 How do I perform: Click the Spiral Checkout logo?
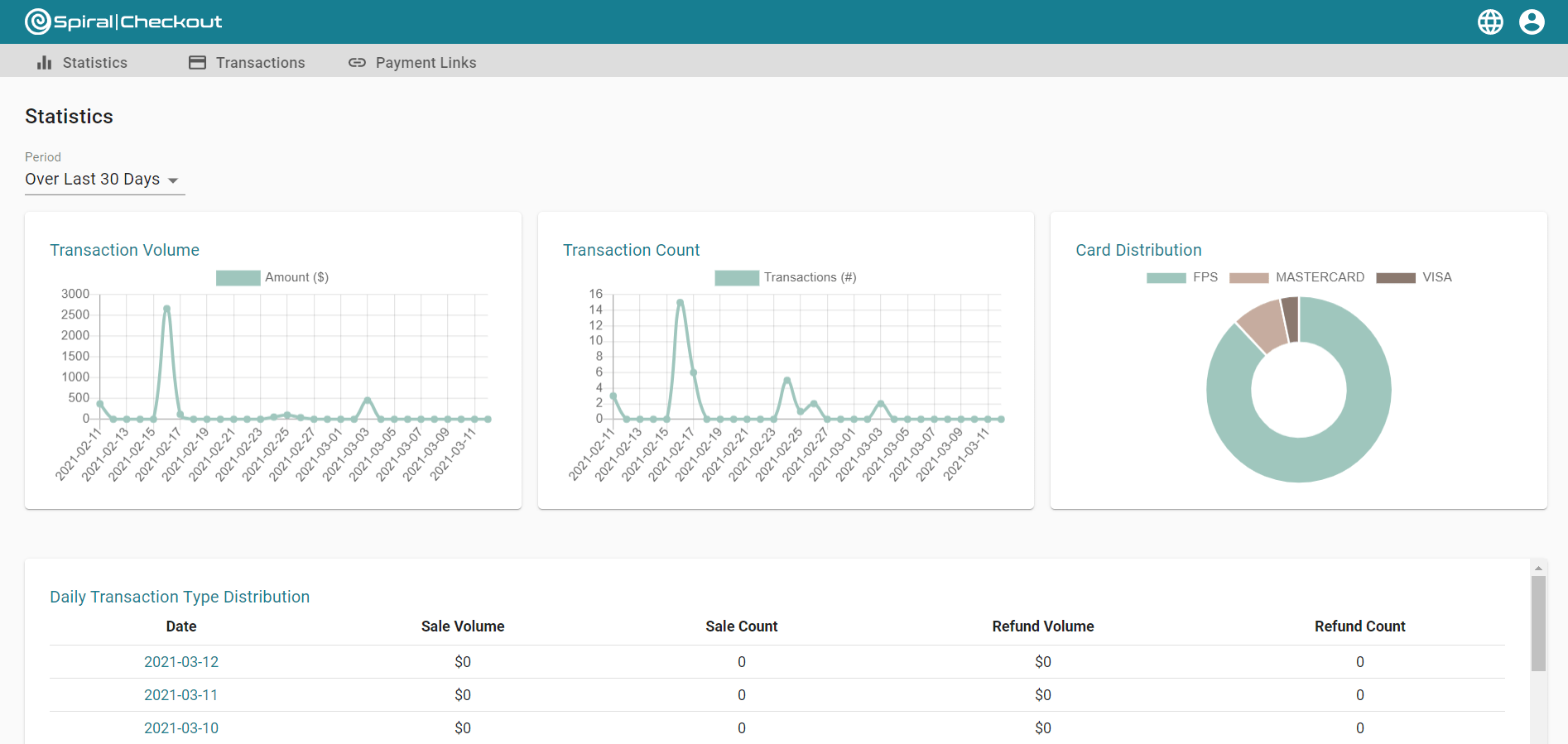123,22
